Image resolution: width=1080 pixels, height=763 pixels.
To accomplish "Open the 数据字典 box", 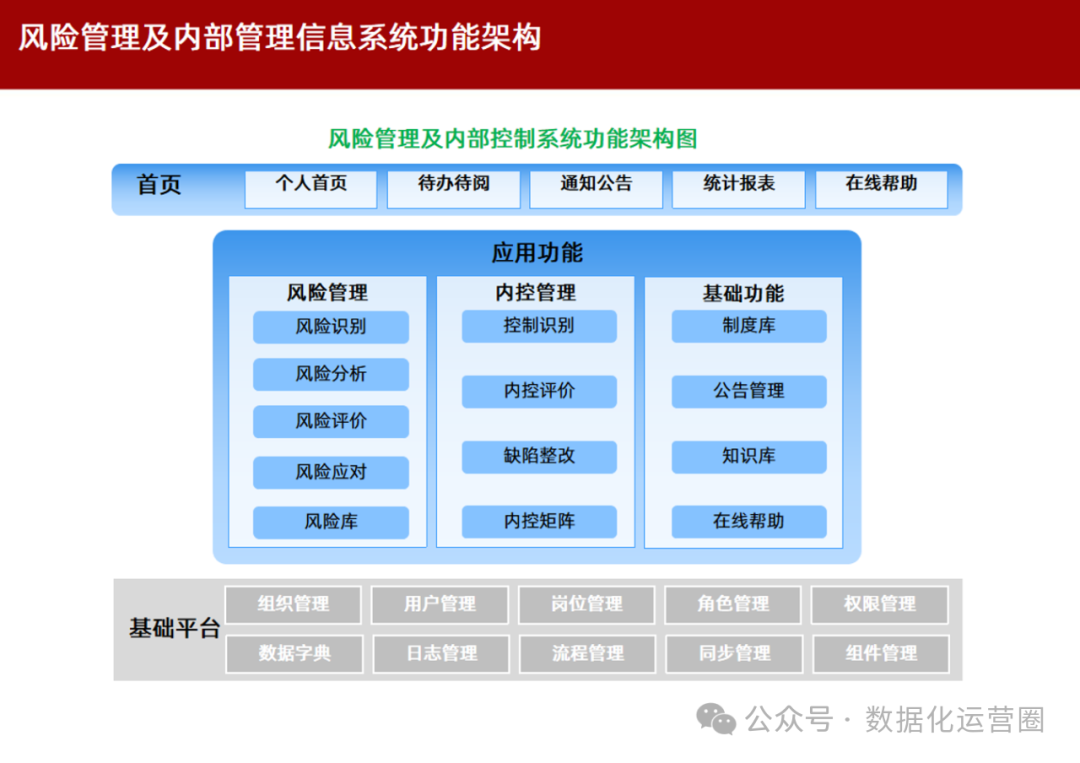I will click(294, 654).
